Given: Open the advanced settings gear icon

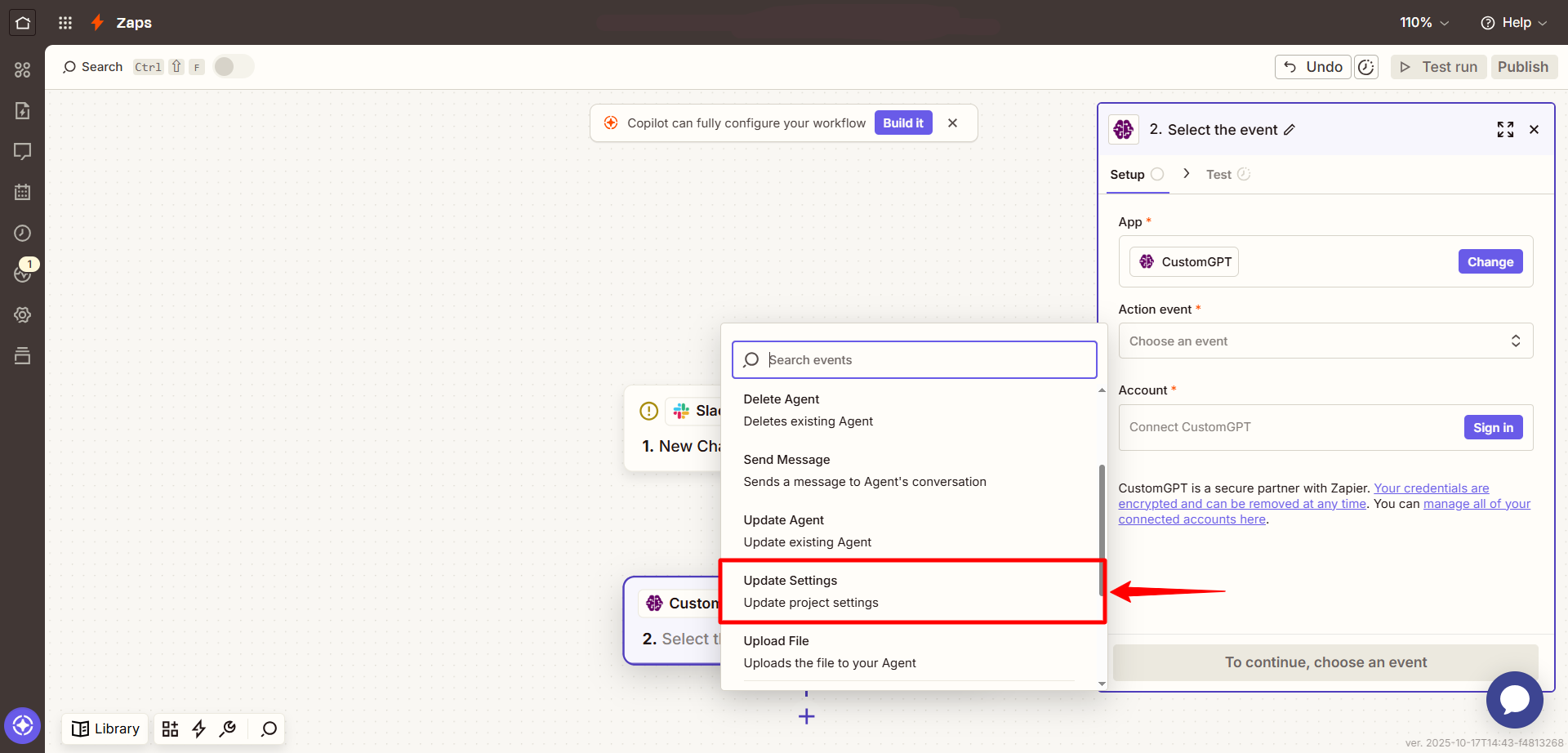Looking at the screenshot, I should (22, 315).
